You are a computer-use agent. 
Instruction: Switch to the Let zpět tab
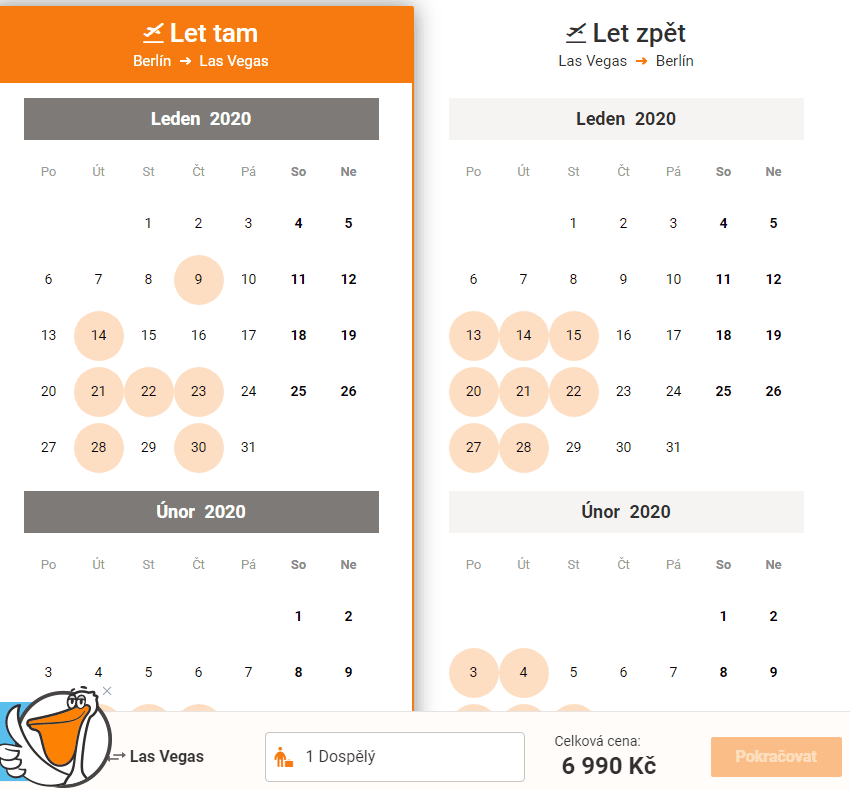click(626, 44)
